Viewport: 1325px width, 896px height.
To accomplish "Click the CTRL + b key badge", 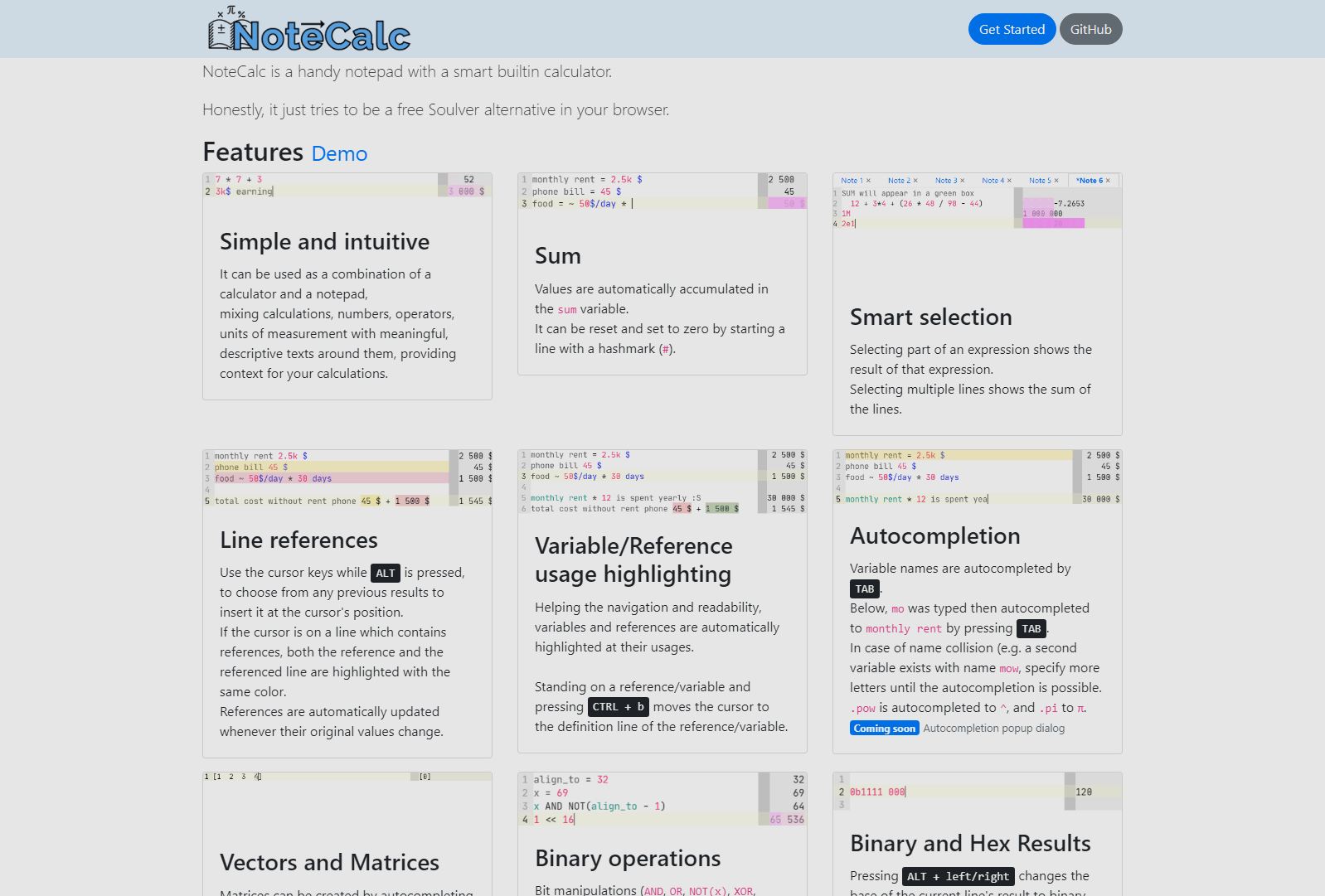I will click(619, 707).
